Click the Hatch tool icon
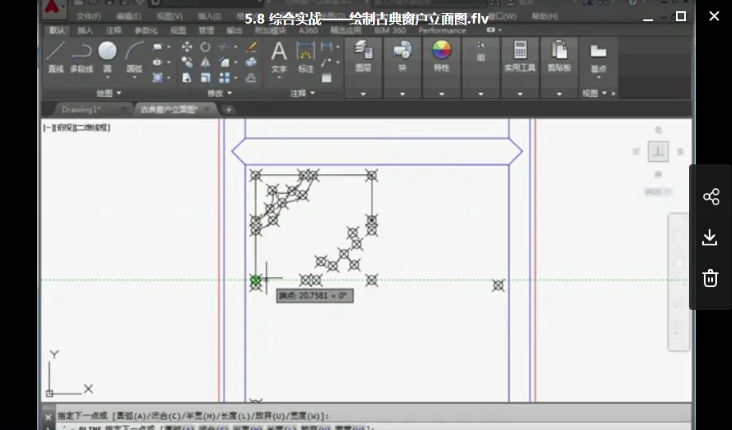 coord(158,78)
